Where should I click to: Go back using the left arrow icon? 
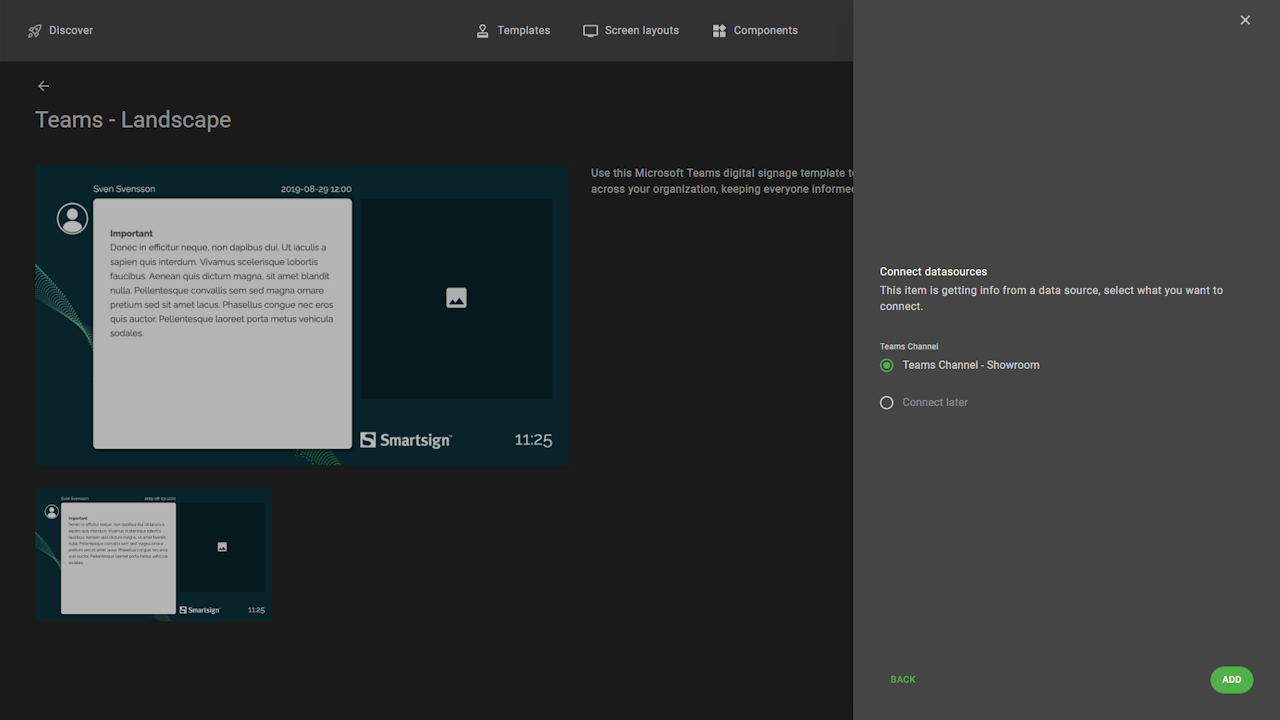43,86
